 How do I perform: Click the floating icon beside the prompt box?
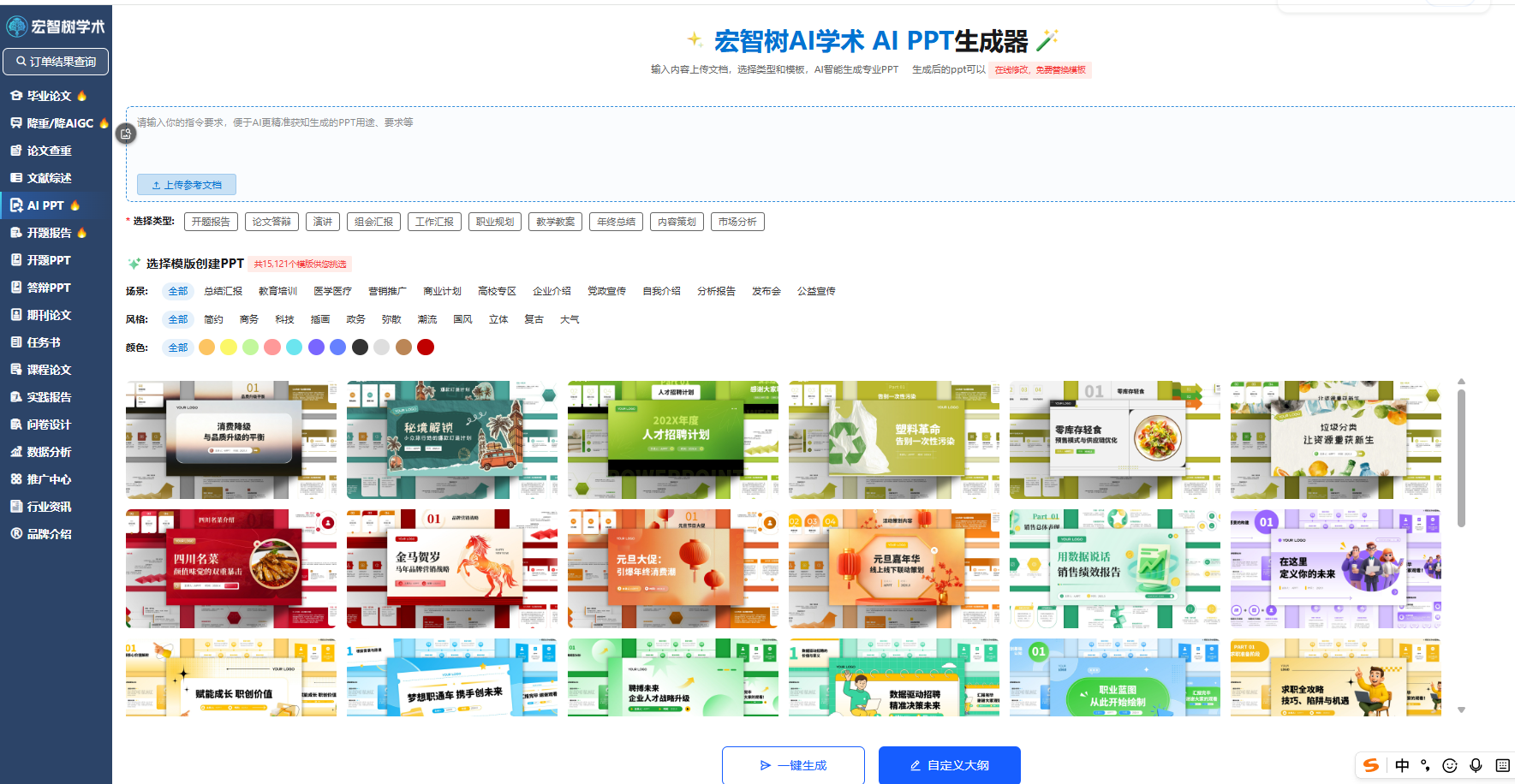coord(126,134)
